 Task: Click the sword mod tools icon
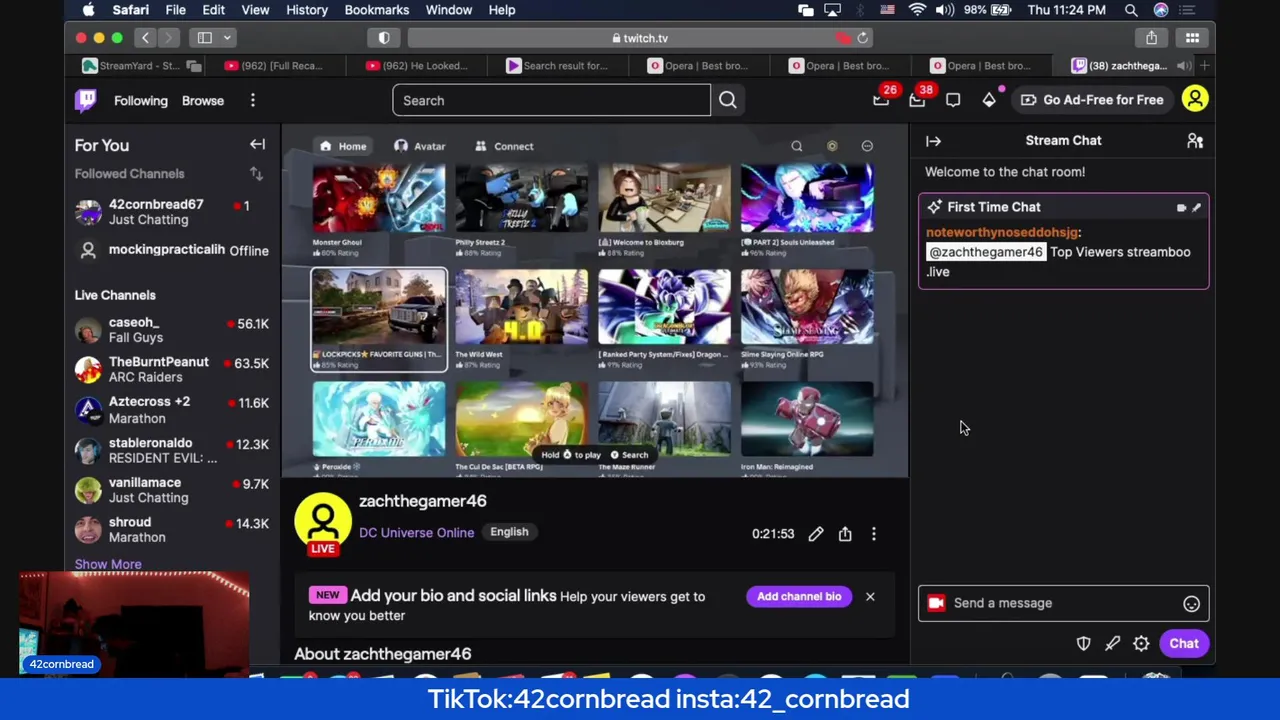(x=1112, y=644)
